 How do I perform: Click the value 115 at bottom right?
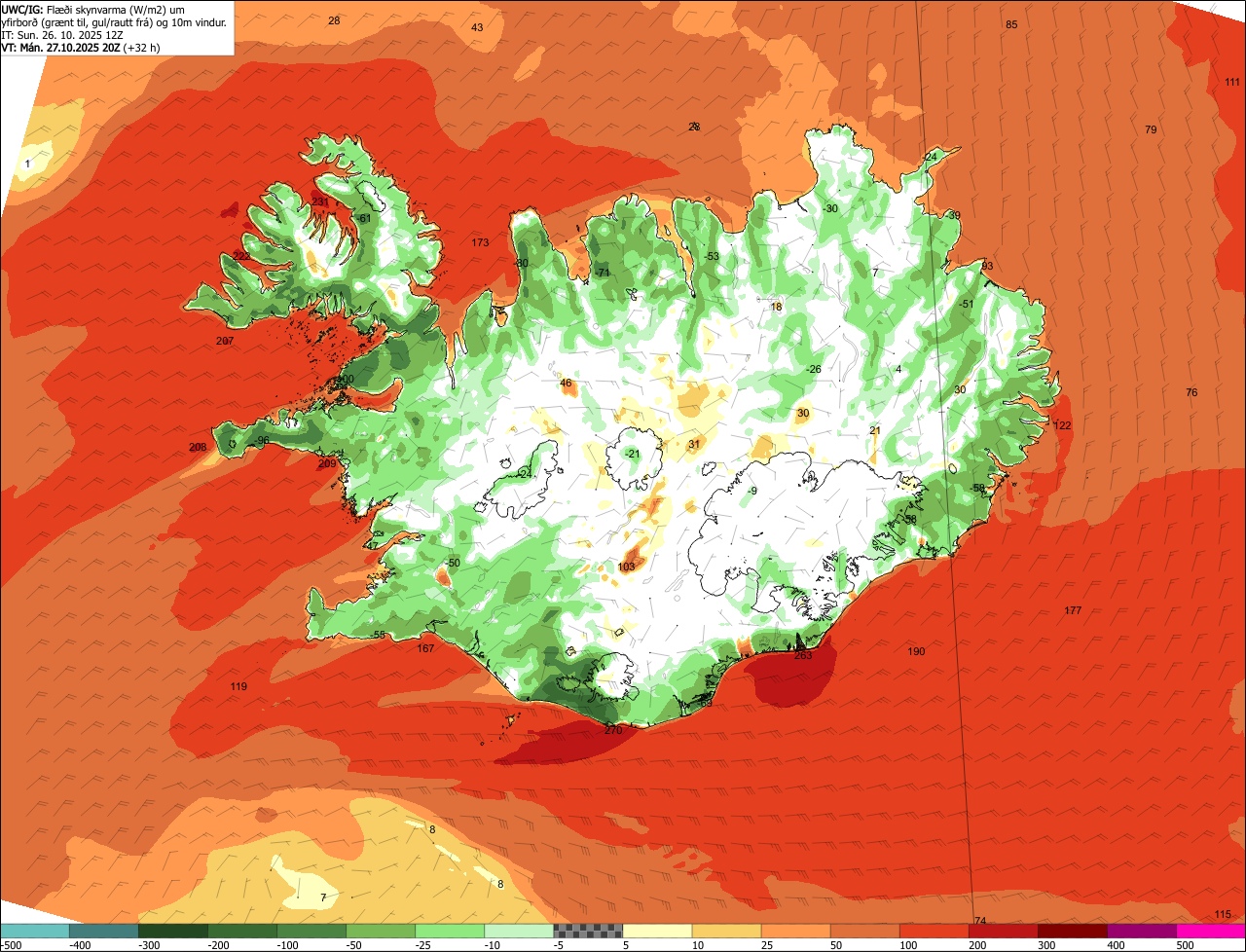pyautogui.click(x=1224, y=913)
